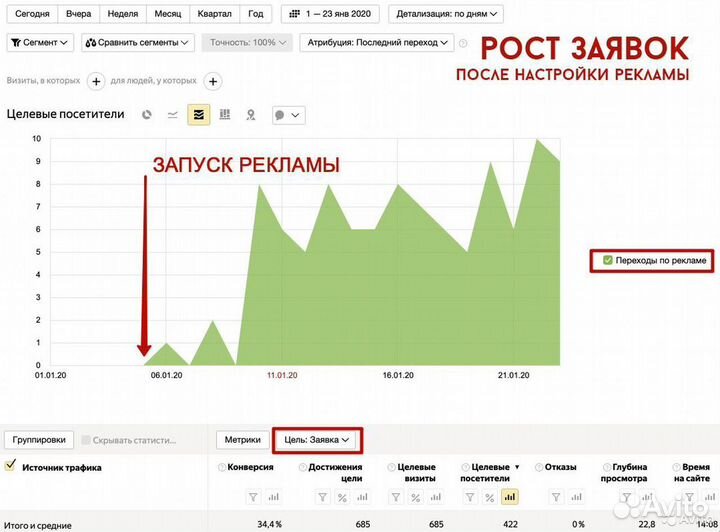Click axis date label 21.01.20

(513, 375)
